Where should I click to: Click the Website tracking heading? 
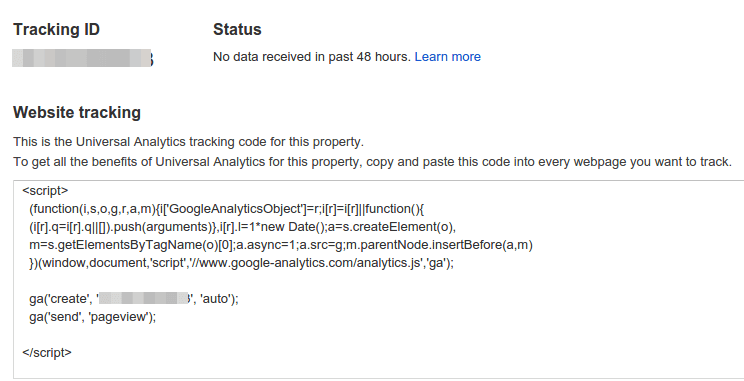coord(77,112)
